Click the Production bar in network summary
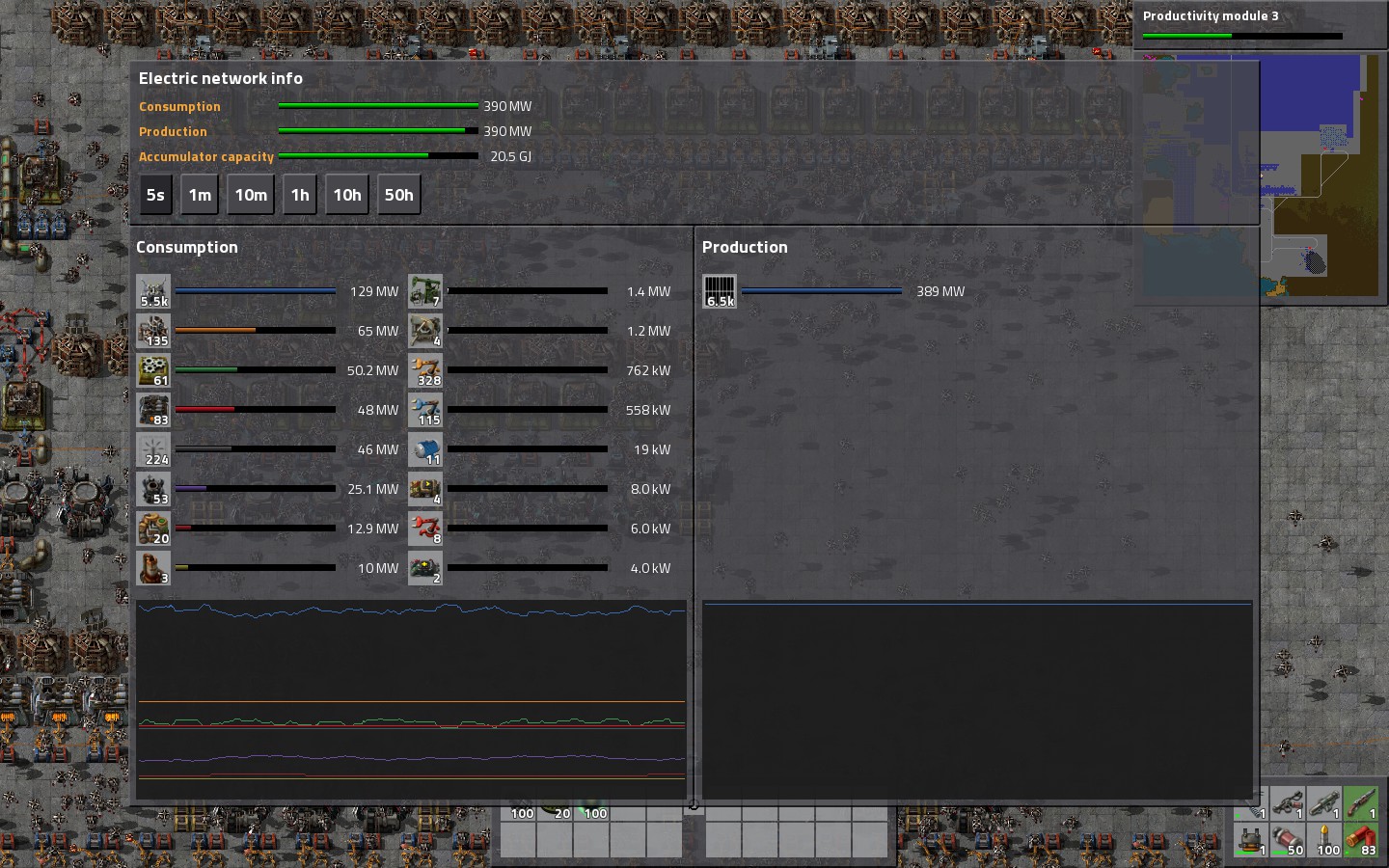Viewport: 1389px width, 868px height. point(378,131)
